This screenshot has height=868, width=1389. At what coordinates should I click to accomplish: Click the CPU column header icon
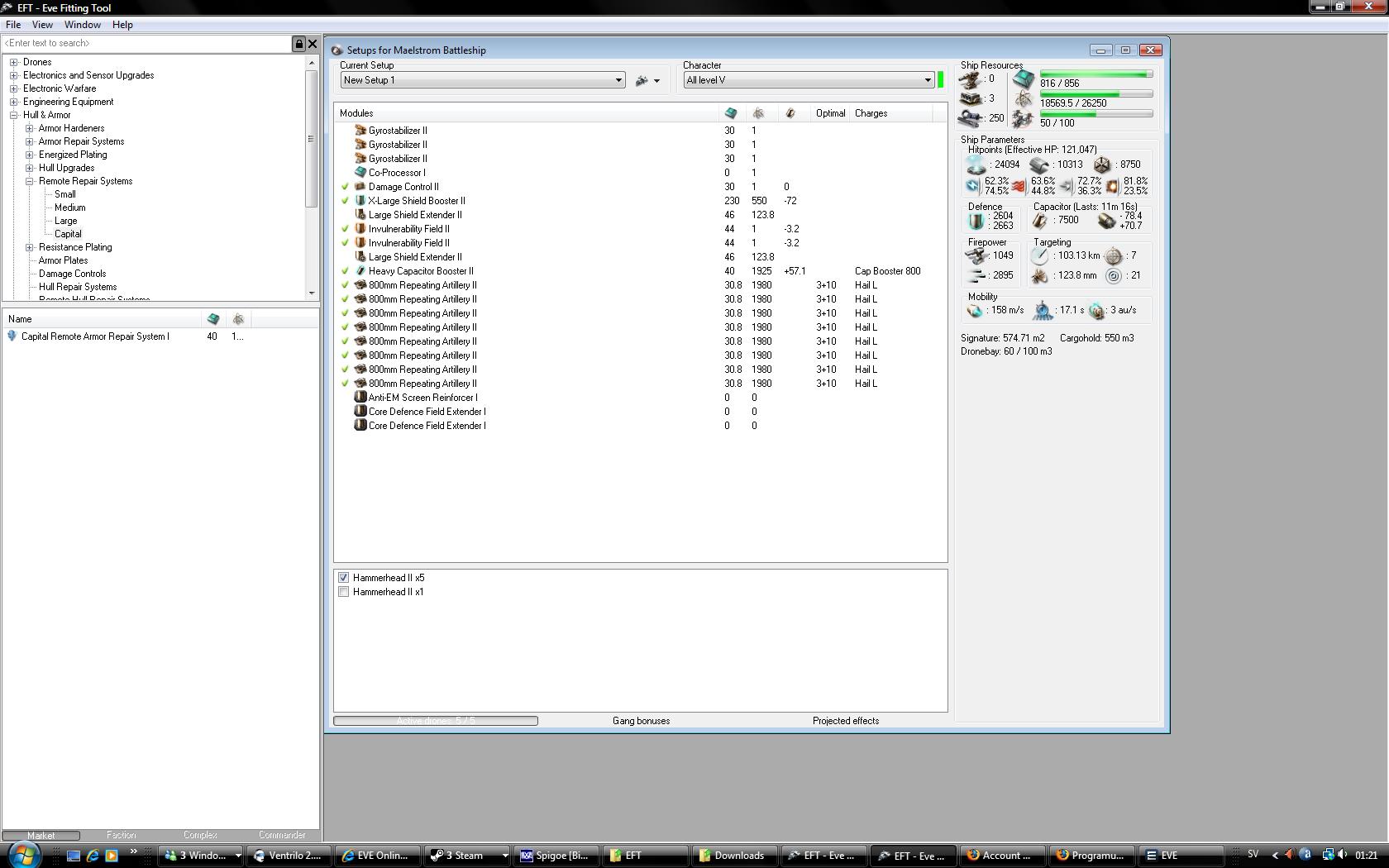pyautogui.click(x=731, y=113)
